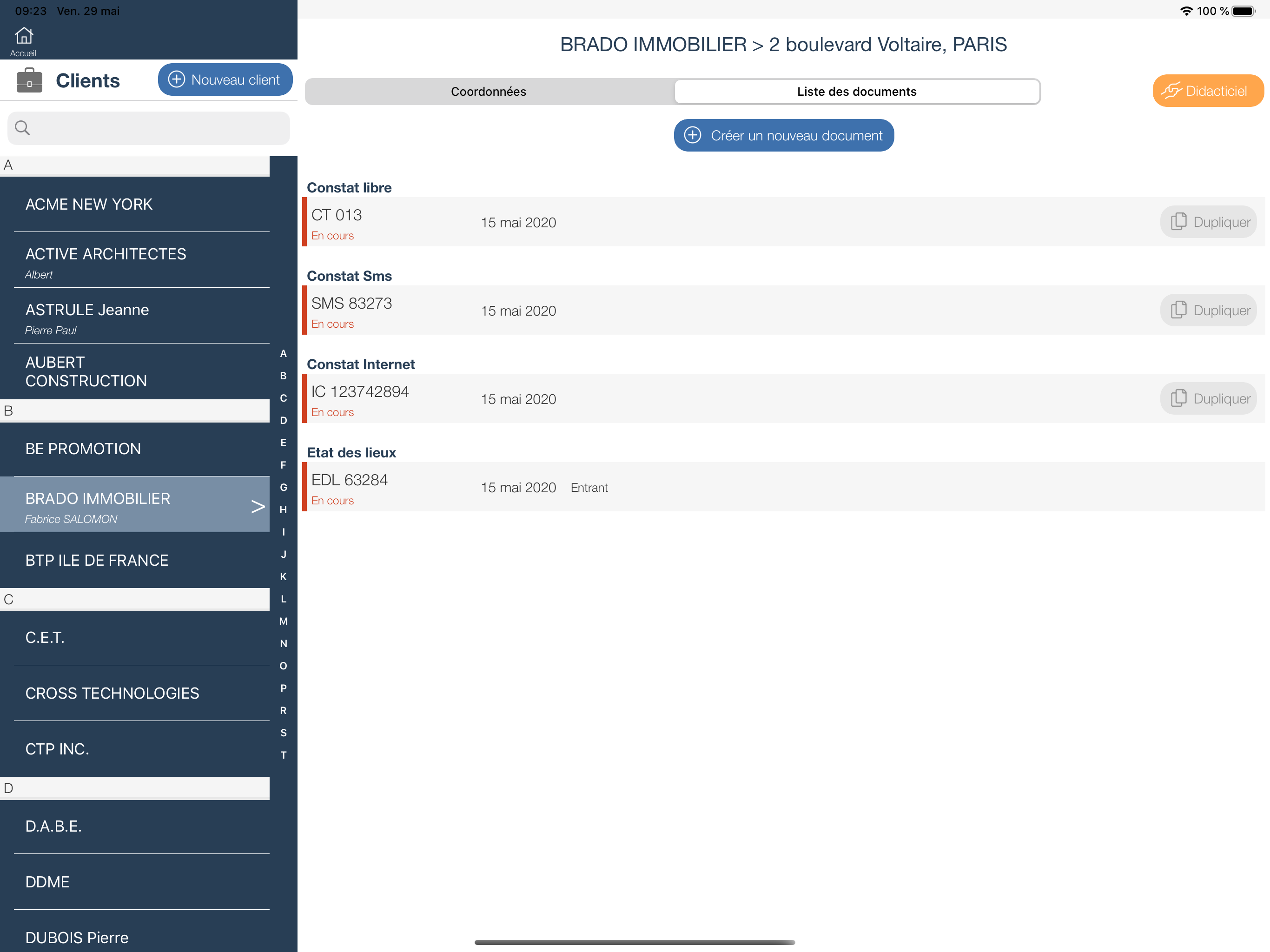
Task: Jump to letter L in index
Action: 284,599
